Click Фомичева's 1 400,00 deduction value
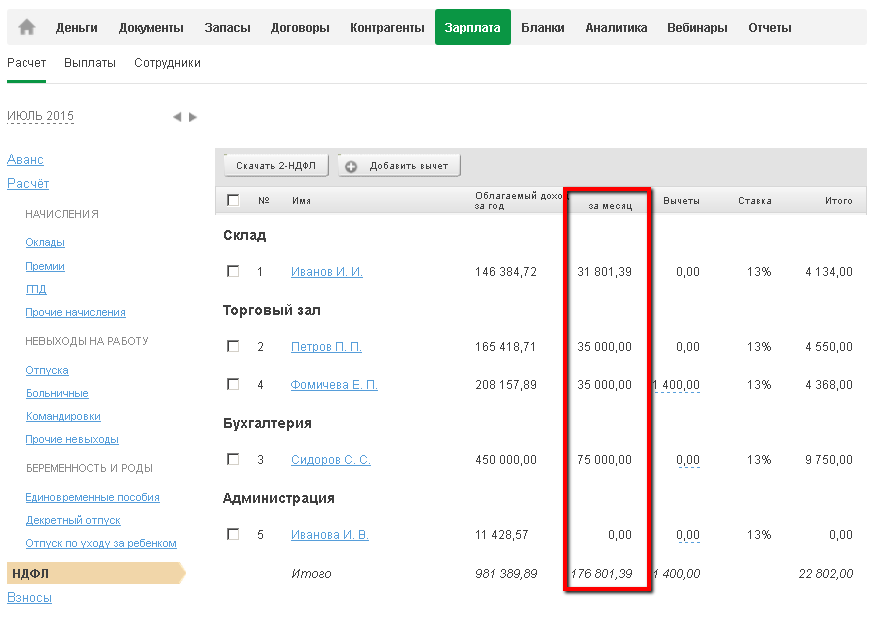The width and height of the screenshot is (875, 617). tap(676, 385)
